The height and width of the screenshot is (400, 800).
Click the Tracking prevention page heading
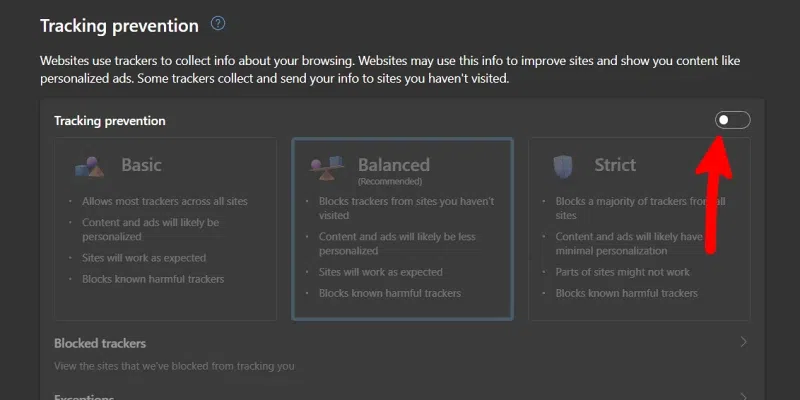119,25
